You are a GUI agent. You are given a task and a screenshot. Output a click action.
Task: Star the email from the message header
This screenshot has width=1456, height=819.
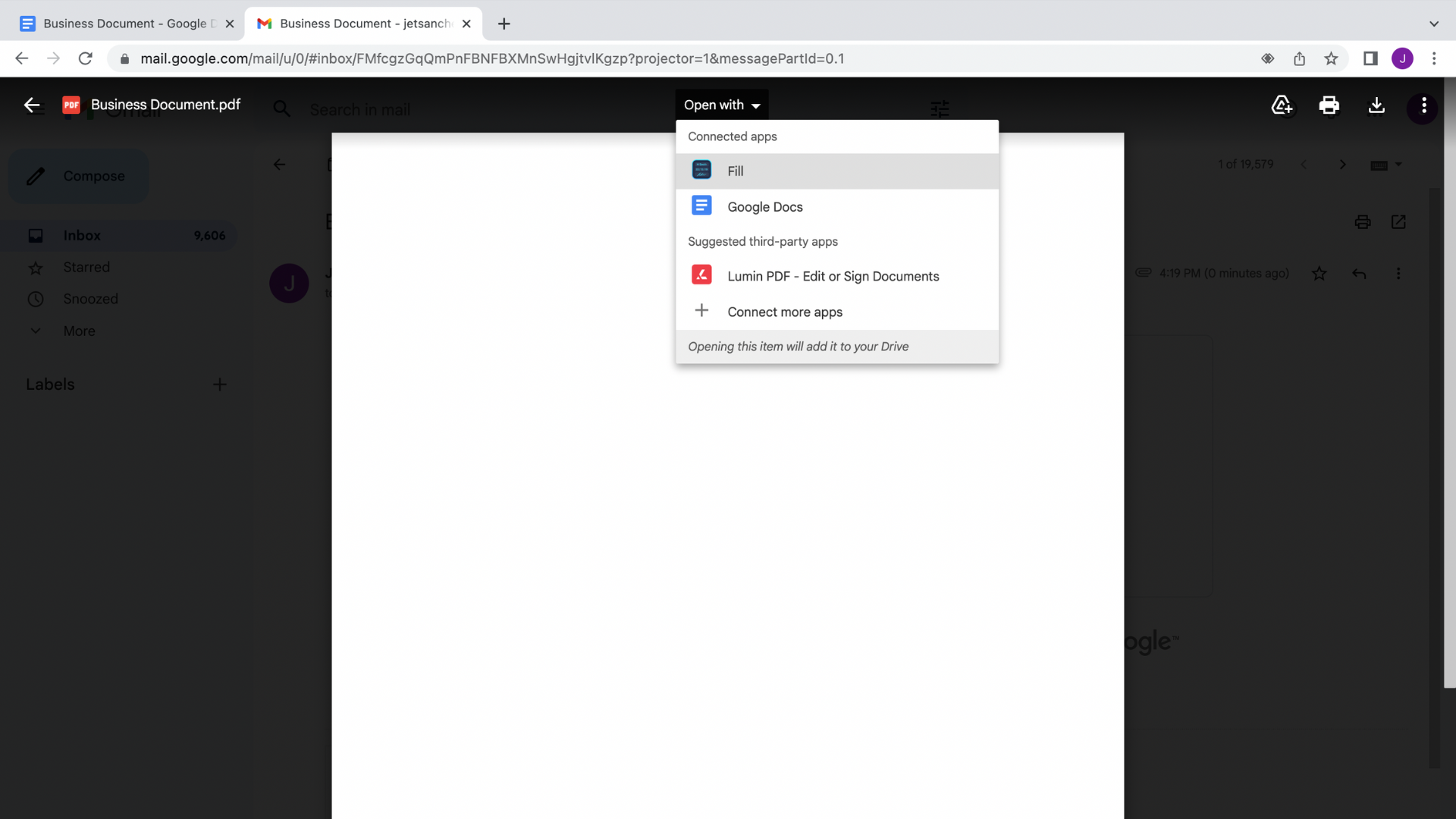pos(1319,274)
